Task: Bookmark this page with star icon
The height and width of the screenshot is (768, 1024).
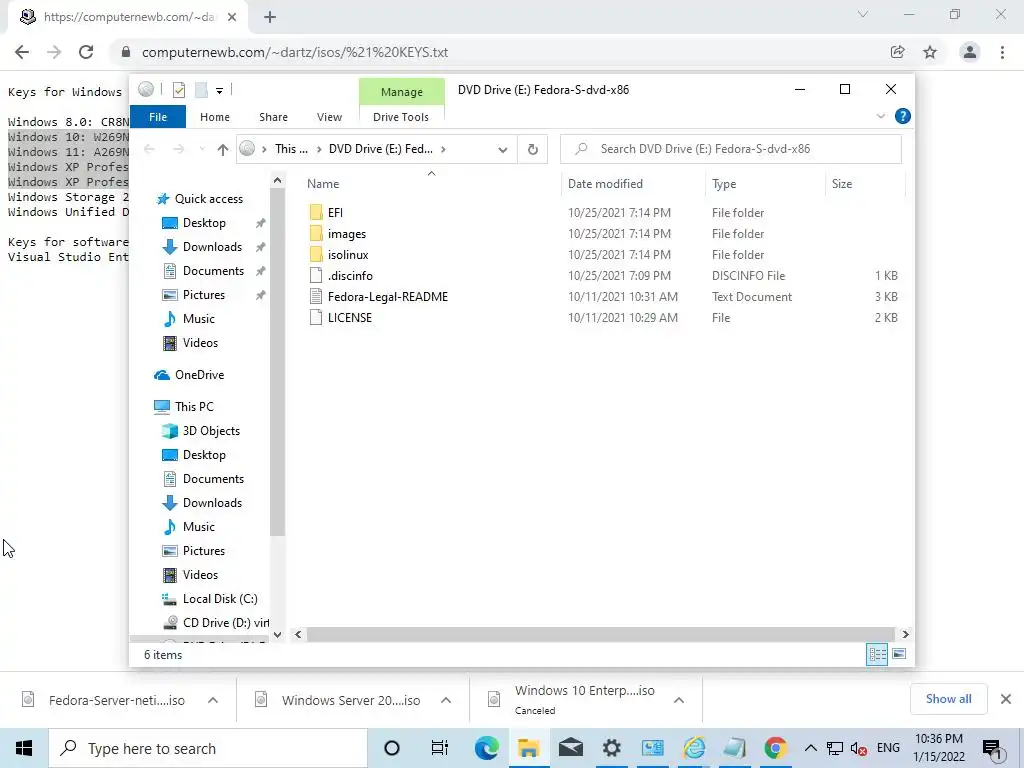Action: tap(930, 52)
